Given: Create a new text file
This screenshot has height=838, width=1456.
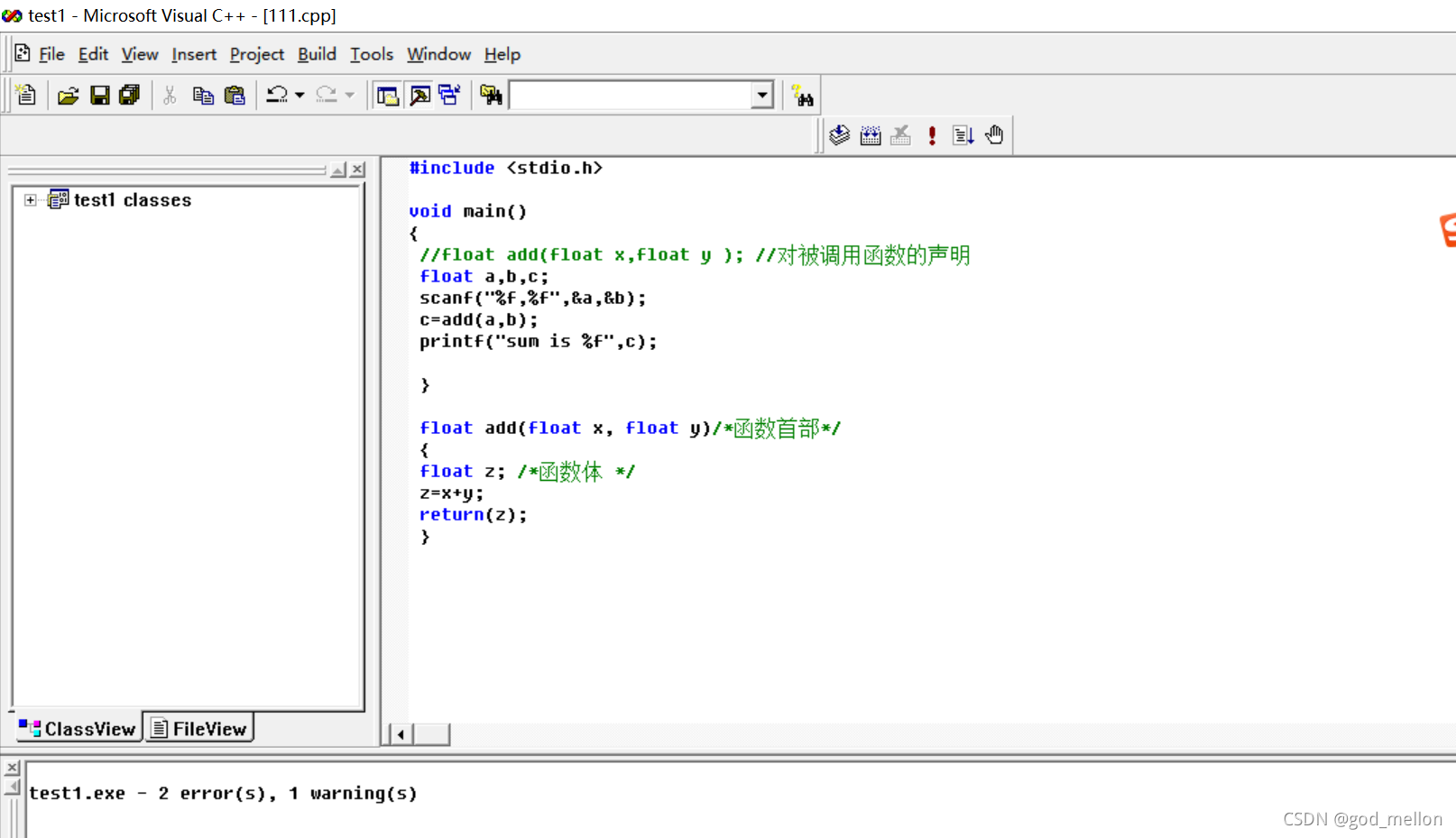Looking at the screenshot, I should (26, 95).
